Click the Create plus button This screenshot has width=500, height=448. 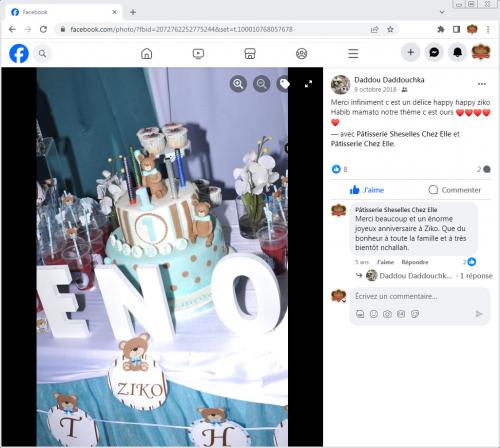pos(411,52)
